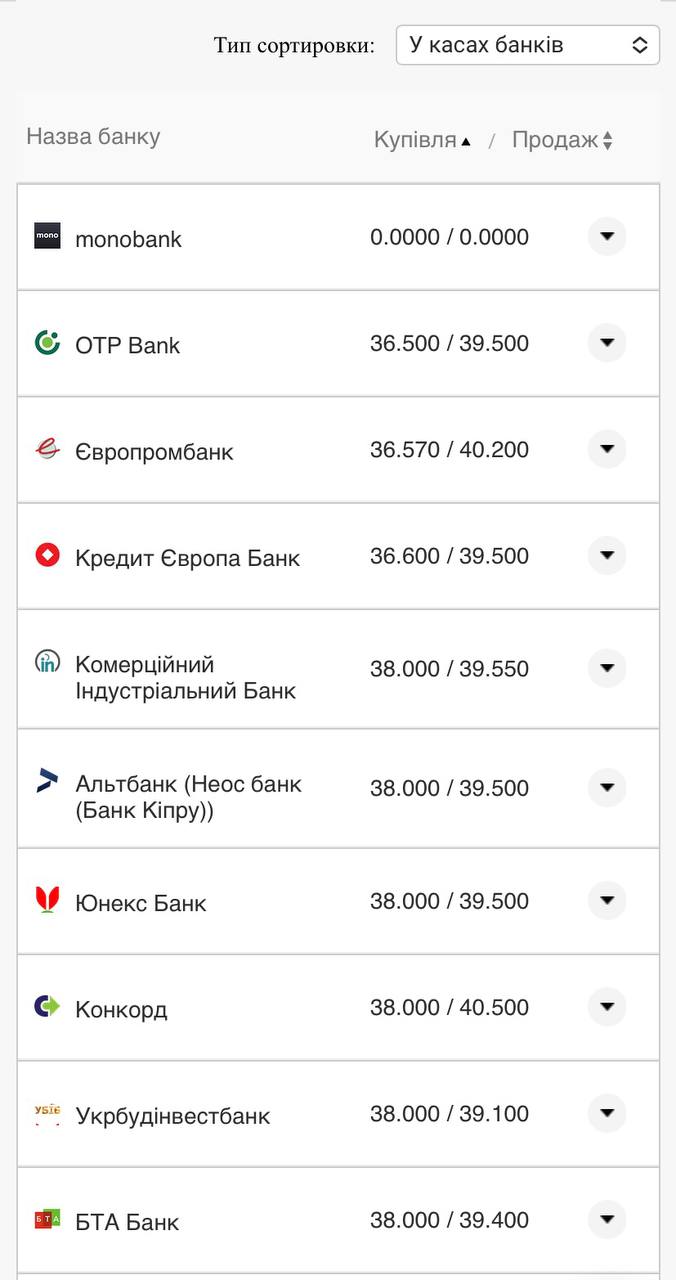This screenshot has height=1280, width=676.
Task: Click the monobank logo icon
Action: (x=47, y=238)
